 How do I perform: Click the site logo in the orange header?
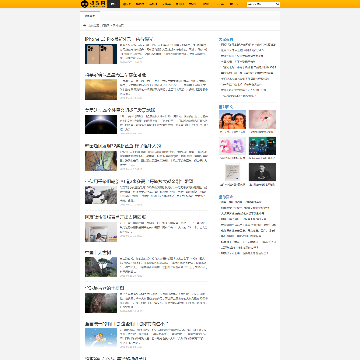[x=94, y=4]
